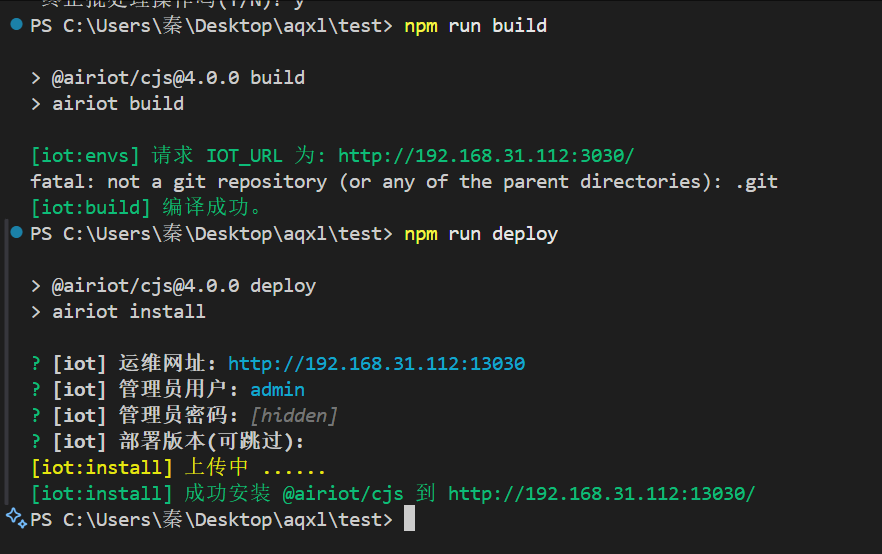Click the blue command decoration dot beside npm run build

16,24
